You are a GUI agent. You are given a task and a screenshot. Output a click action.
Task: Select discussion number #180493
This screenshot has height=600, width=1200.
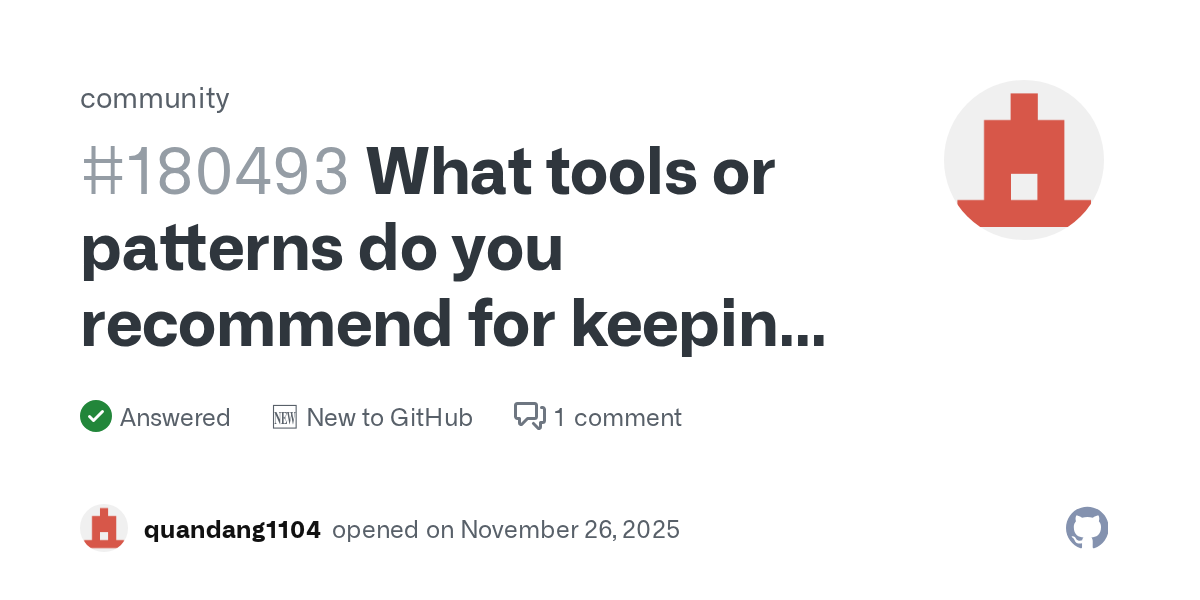pos(214,172)
